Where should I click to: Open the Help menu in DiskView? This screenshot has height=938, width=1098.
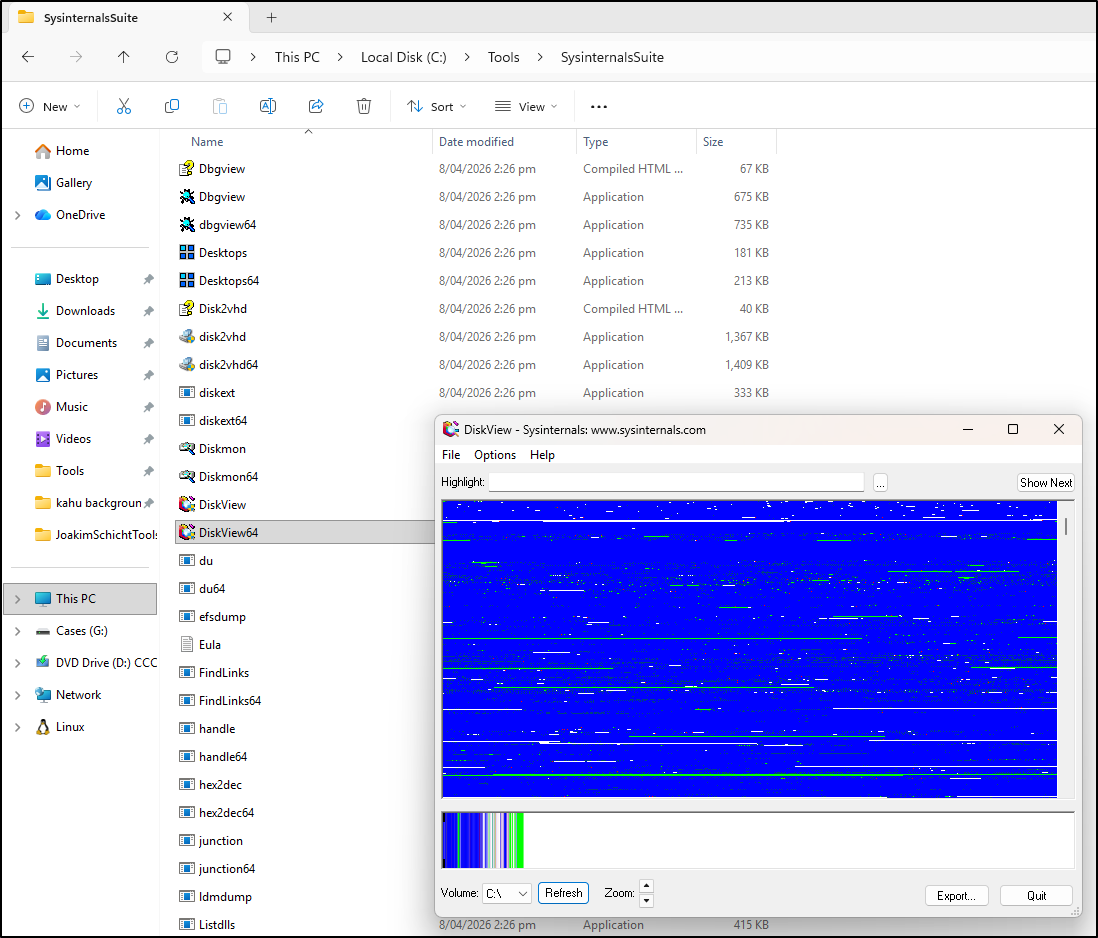[x=542, y=455]
